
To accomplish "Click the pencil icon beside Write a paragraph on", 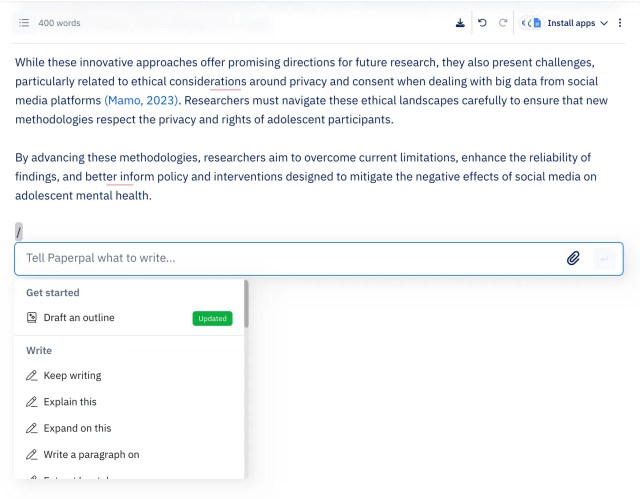I will [31, 455].
